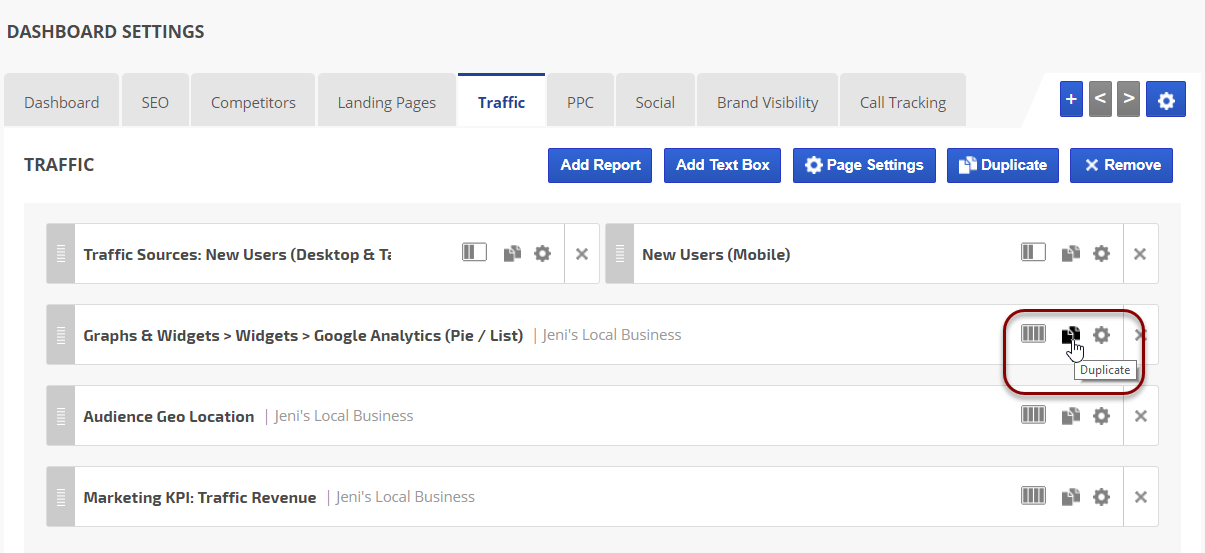1205x553 pixels.
Task: Move tab right with the > arrow
Action: click(1129, 99)
